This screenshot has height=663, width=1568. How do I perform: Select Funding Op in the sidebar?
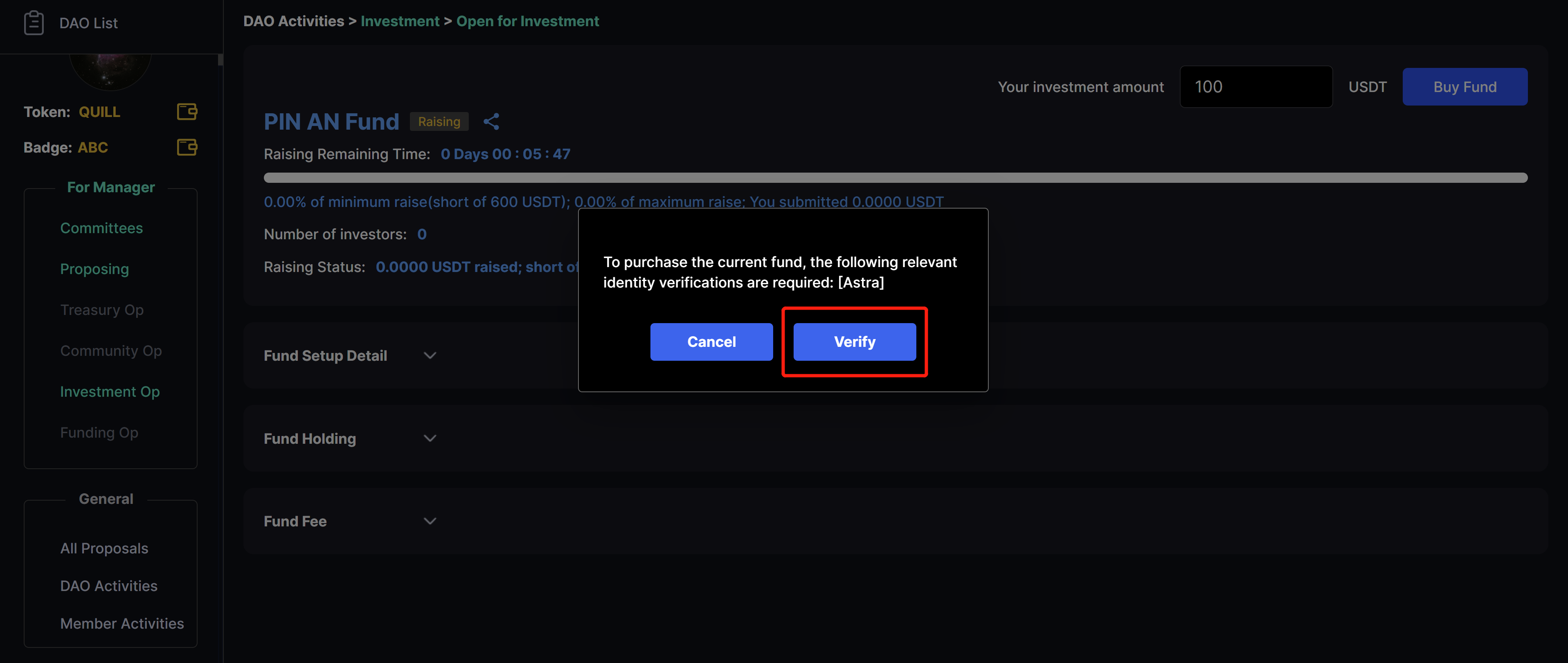point(99,432)
